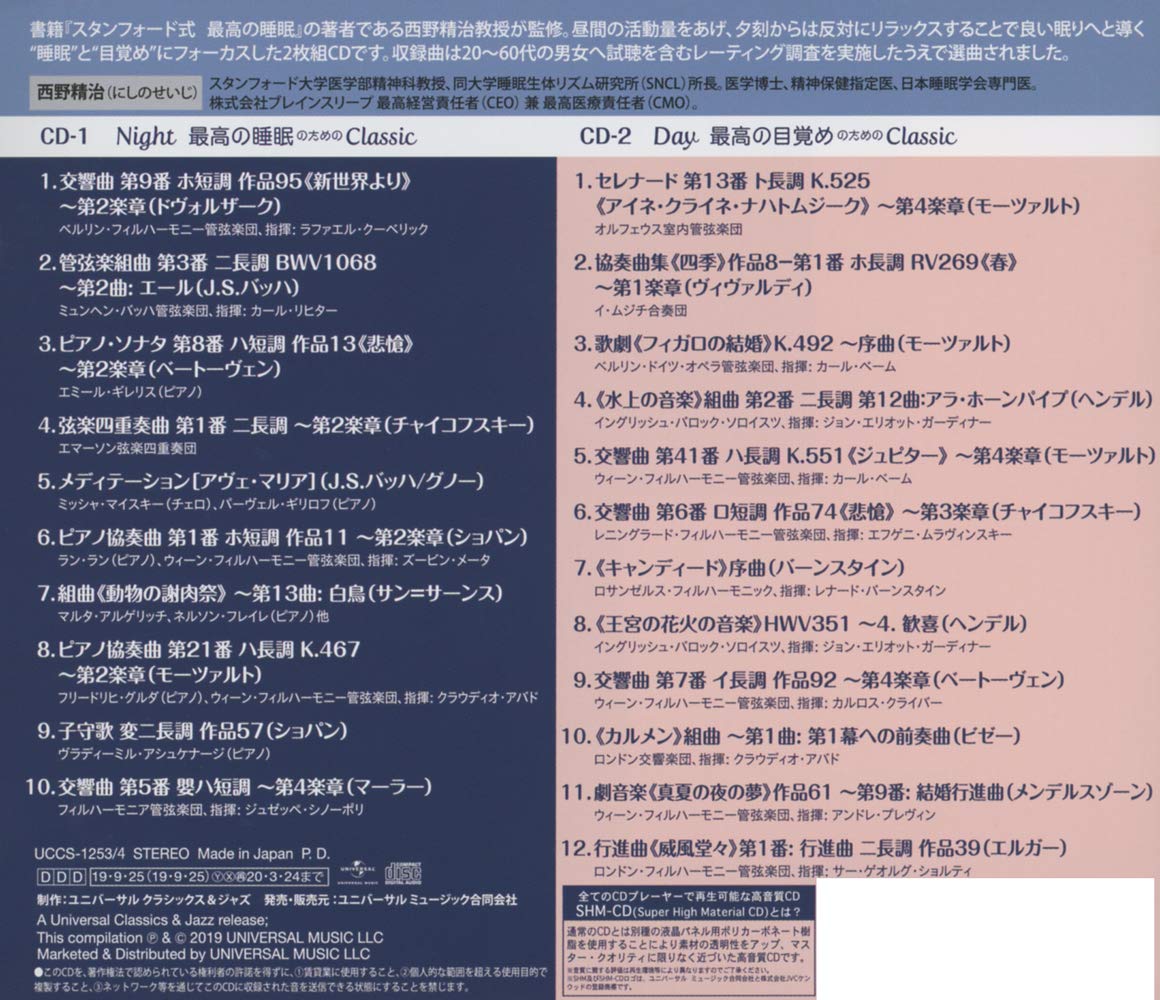Select CD-2 track 2 協奏曲集 四季 春
Screen dimensions: 1160x1000
tap(795, 274)
